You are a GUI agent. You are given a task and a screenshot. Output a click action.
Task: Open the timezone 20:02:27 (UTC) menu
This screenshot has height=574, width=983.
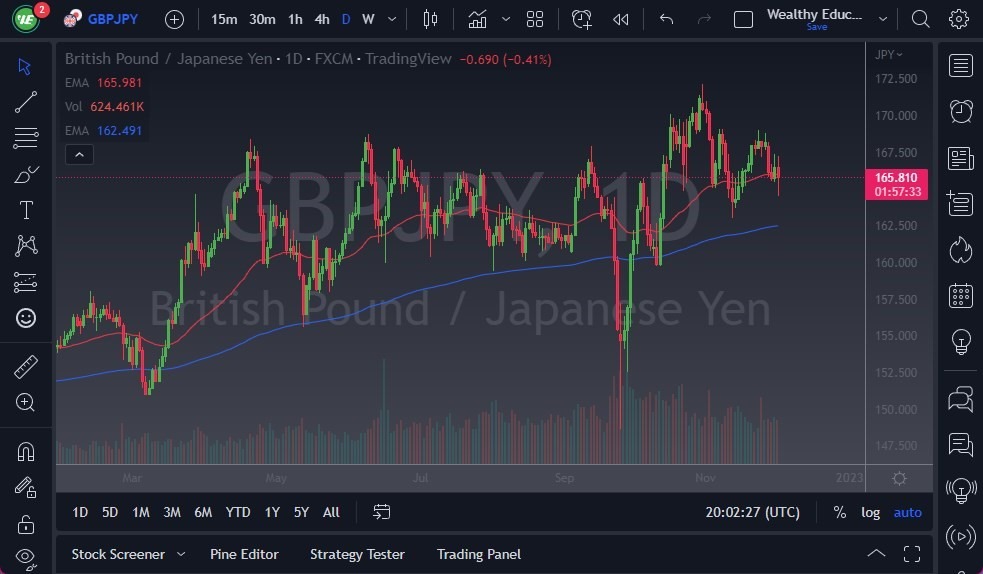(x=752, y=512)
